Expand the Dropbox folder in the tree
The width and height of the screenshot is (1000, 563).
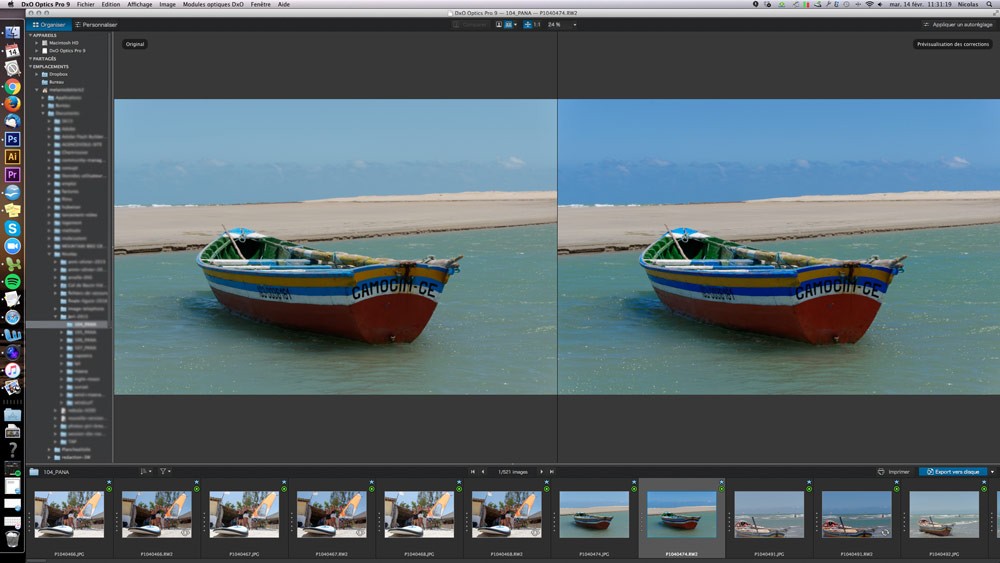(x=37, y=74)
